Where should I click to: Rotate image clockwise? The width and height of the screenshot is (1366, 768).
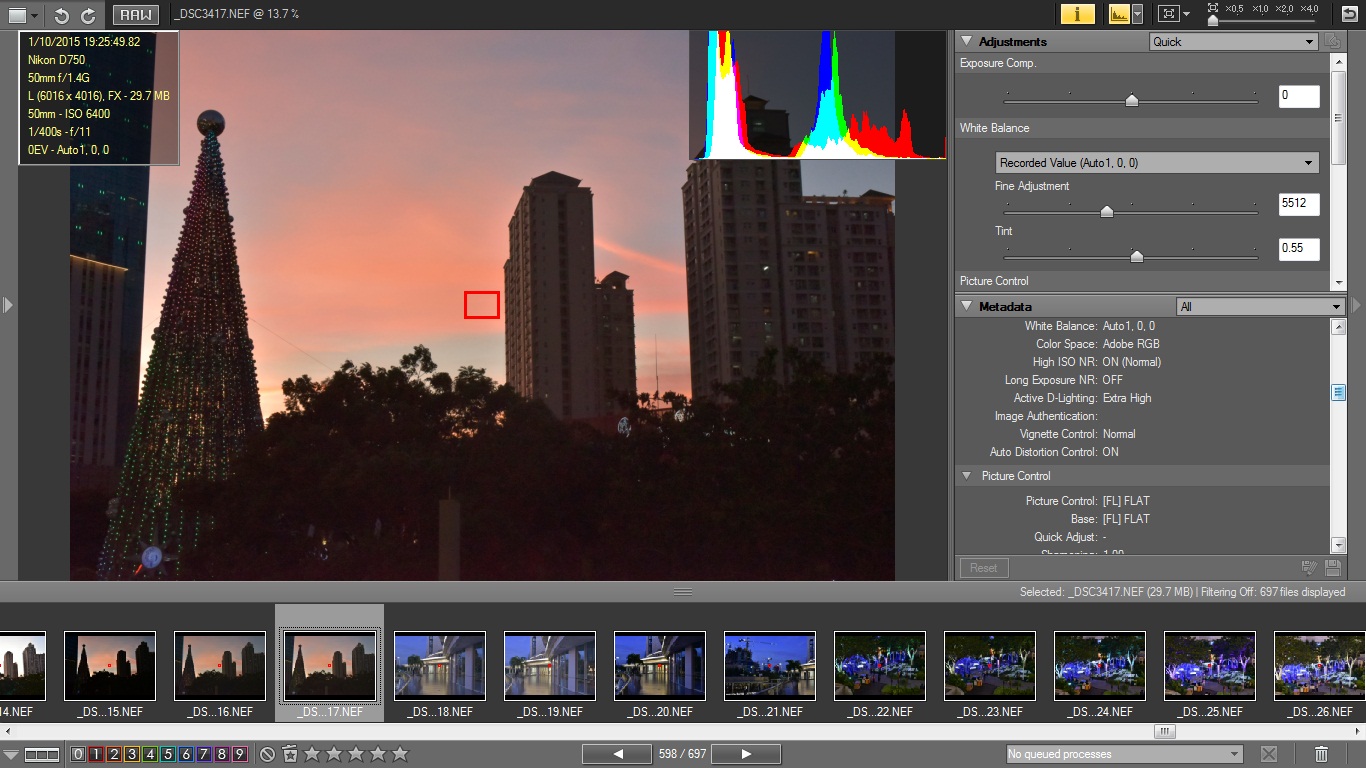[x=88, y=15]
